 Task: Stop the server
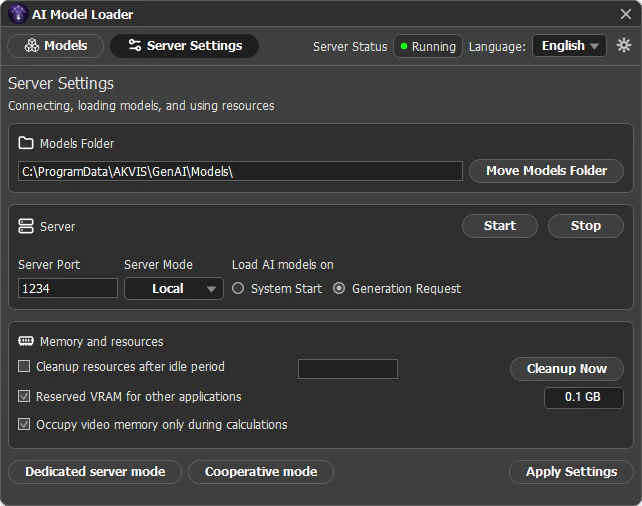585,226
